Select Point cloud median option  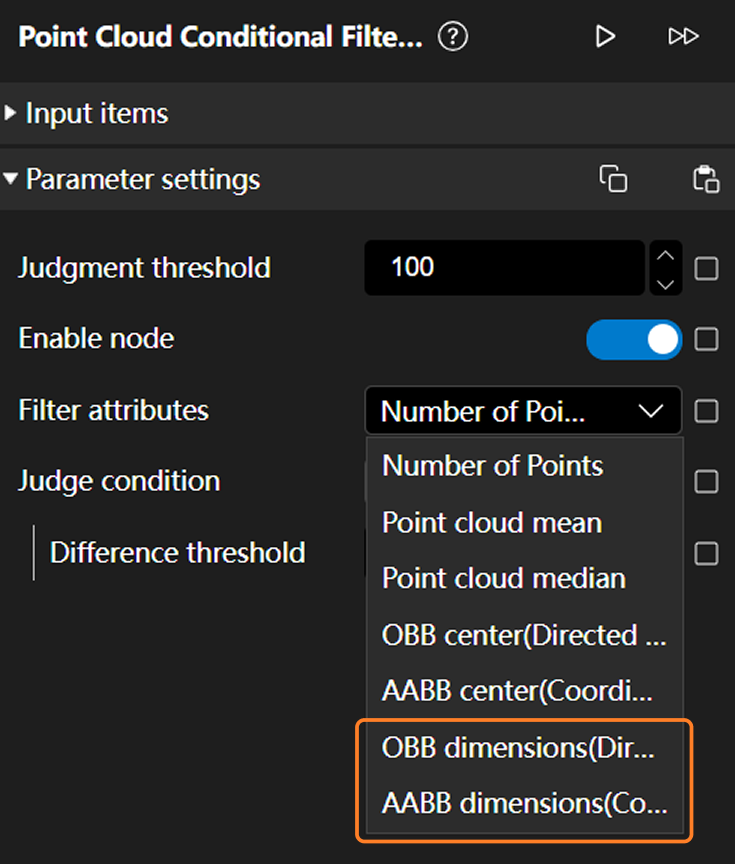click(504, 578)
